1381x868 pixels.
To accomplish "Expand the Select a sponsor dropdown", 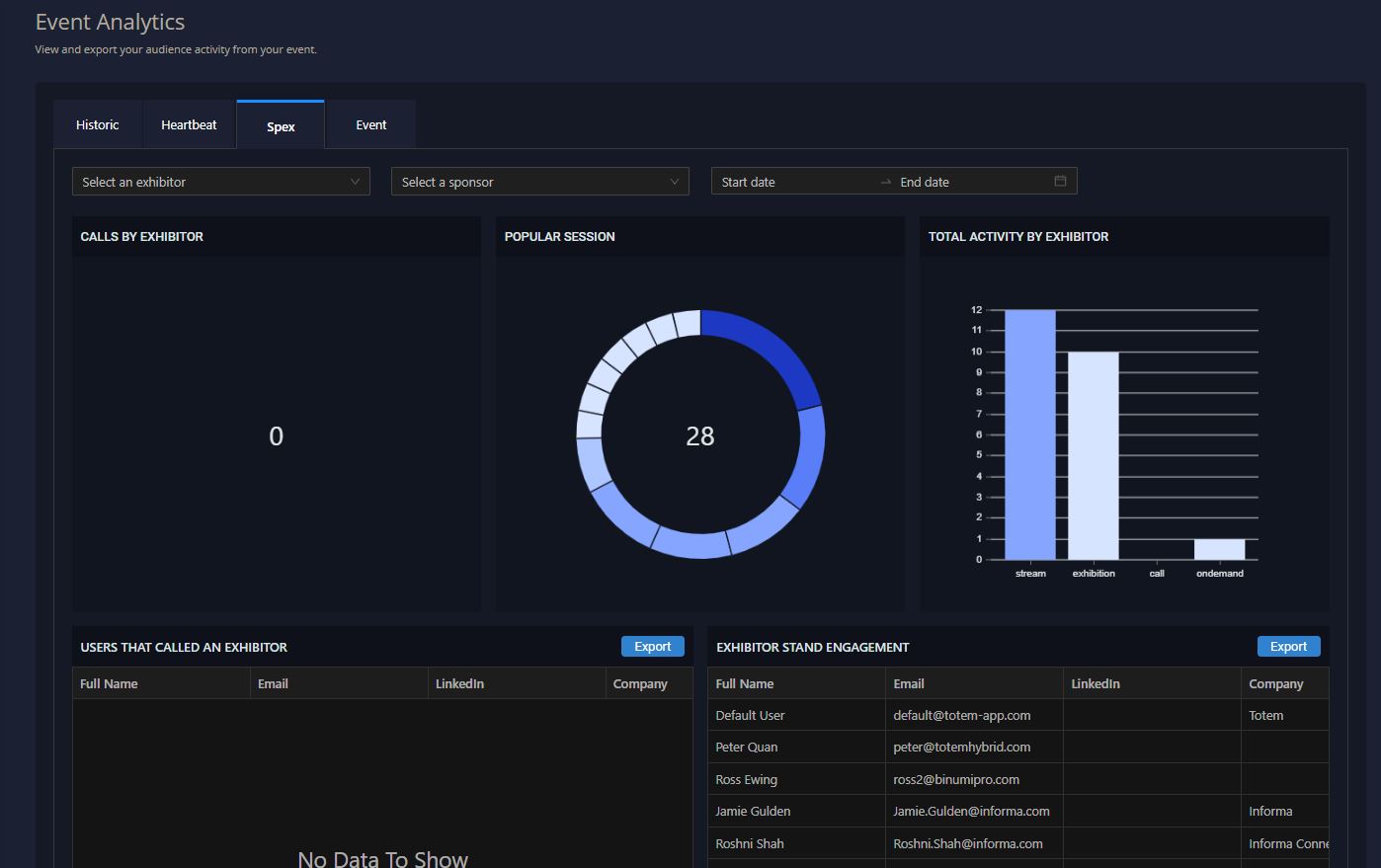I will coord(539,182).
